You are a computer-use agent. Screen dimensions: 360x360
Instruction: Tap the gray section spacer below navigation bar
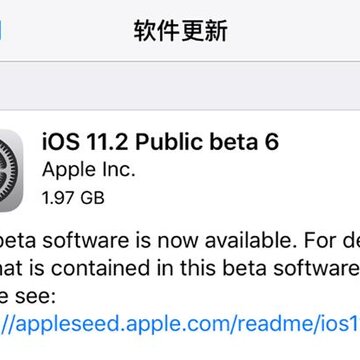(180, 86)
